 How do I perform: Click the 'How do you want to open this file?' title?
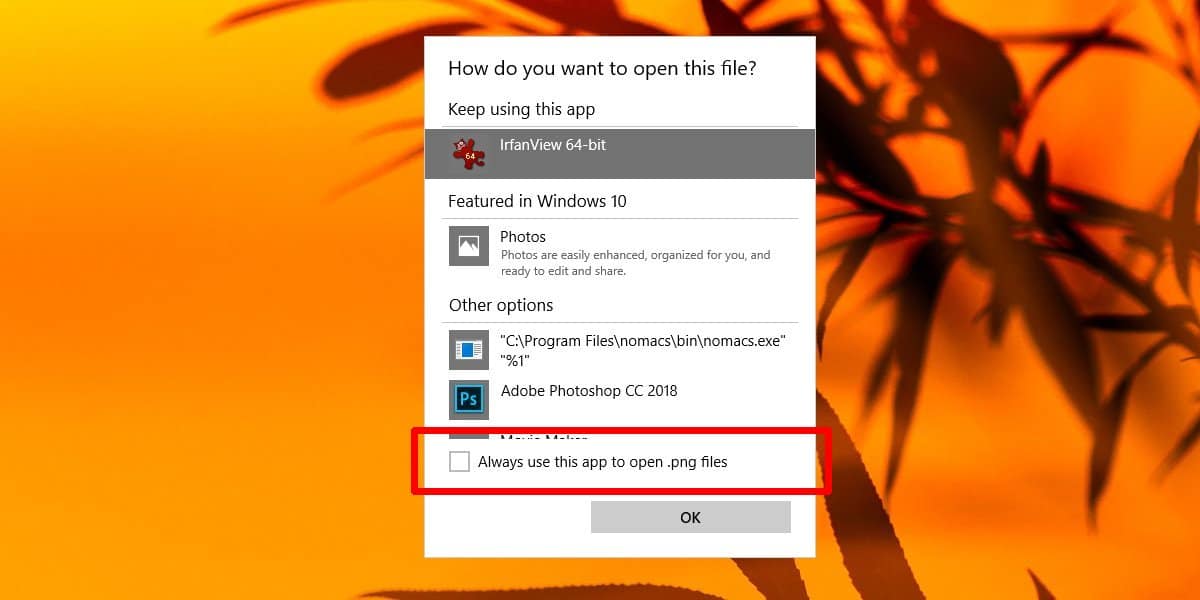pos(602,69)
